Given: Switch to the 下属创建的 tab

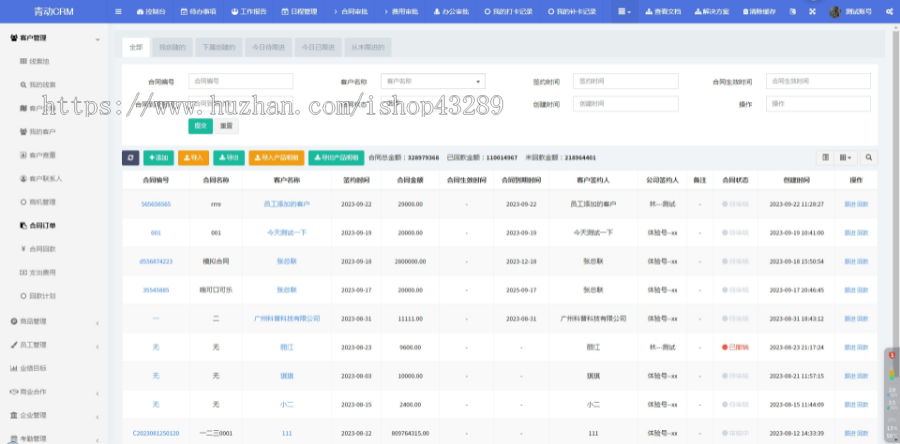Looking at the screenshot, I should [x=217, y=47].
